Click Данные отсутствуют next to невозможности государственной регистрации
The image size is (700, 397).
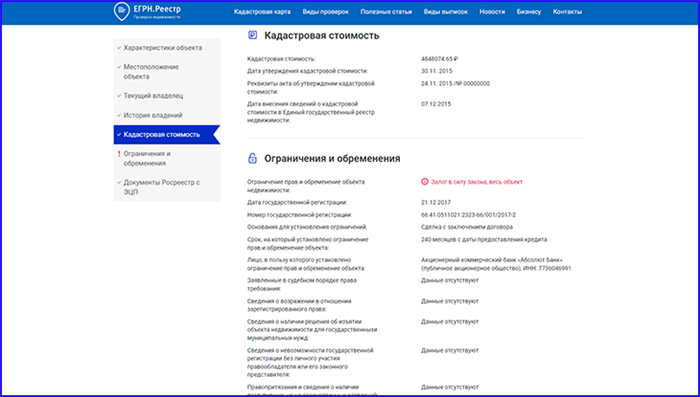450,351
